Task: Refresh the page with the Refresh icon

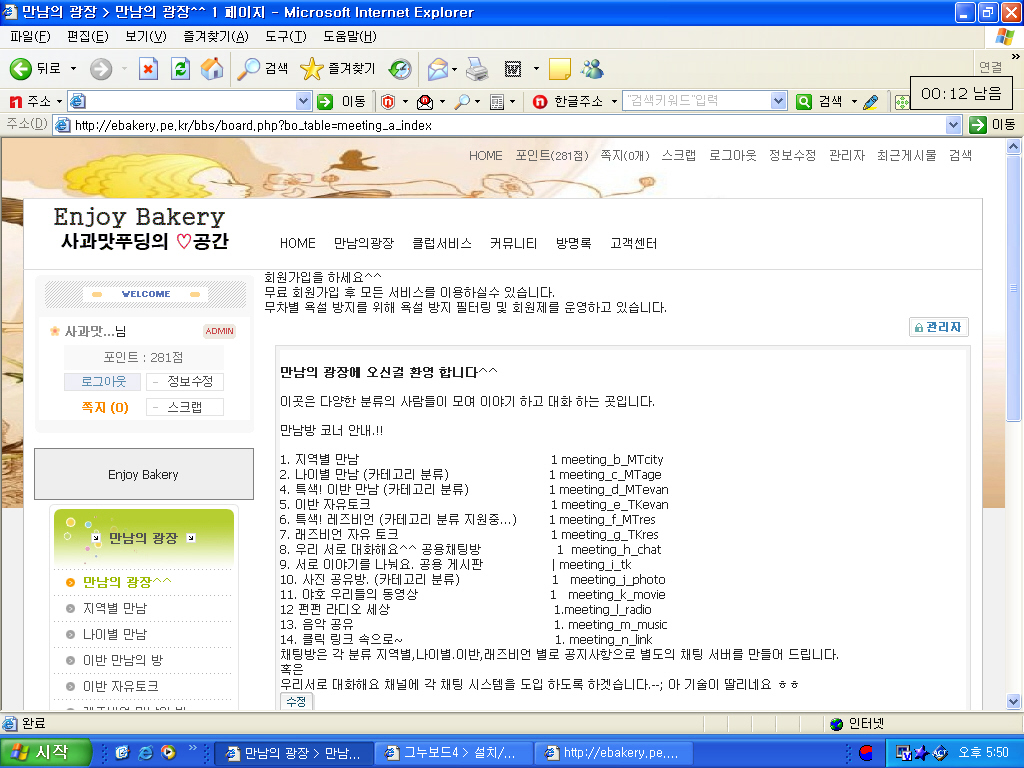Action: 180,69
